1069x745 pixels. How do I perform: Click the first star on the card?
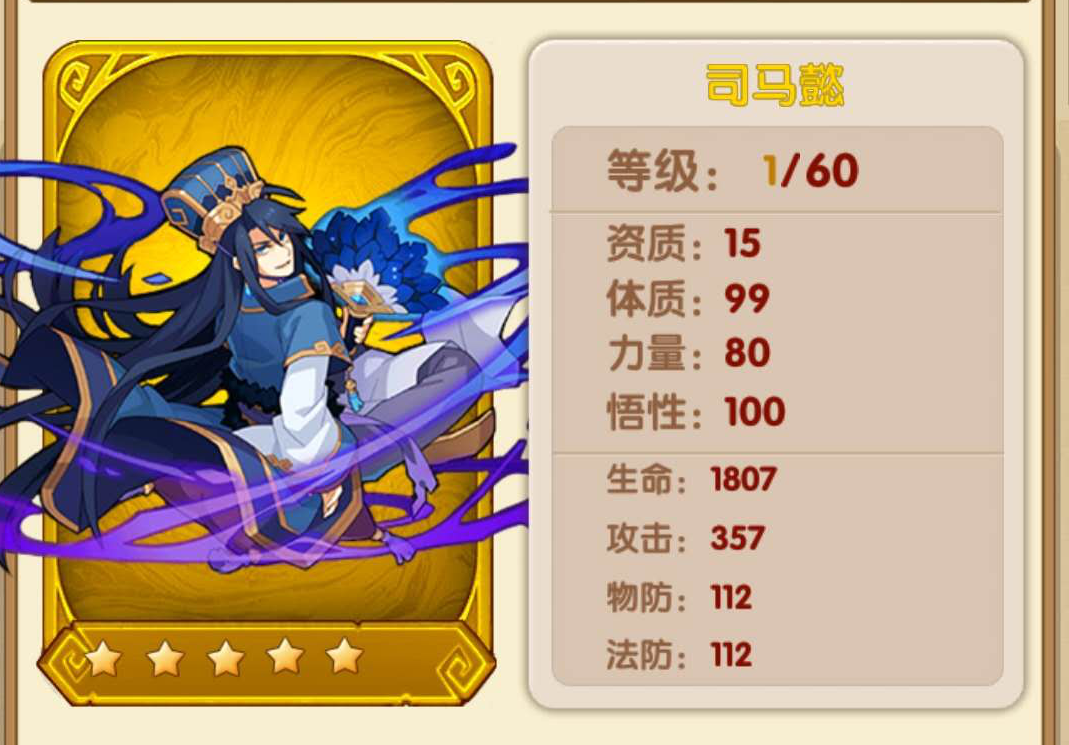[104, 658]
